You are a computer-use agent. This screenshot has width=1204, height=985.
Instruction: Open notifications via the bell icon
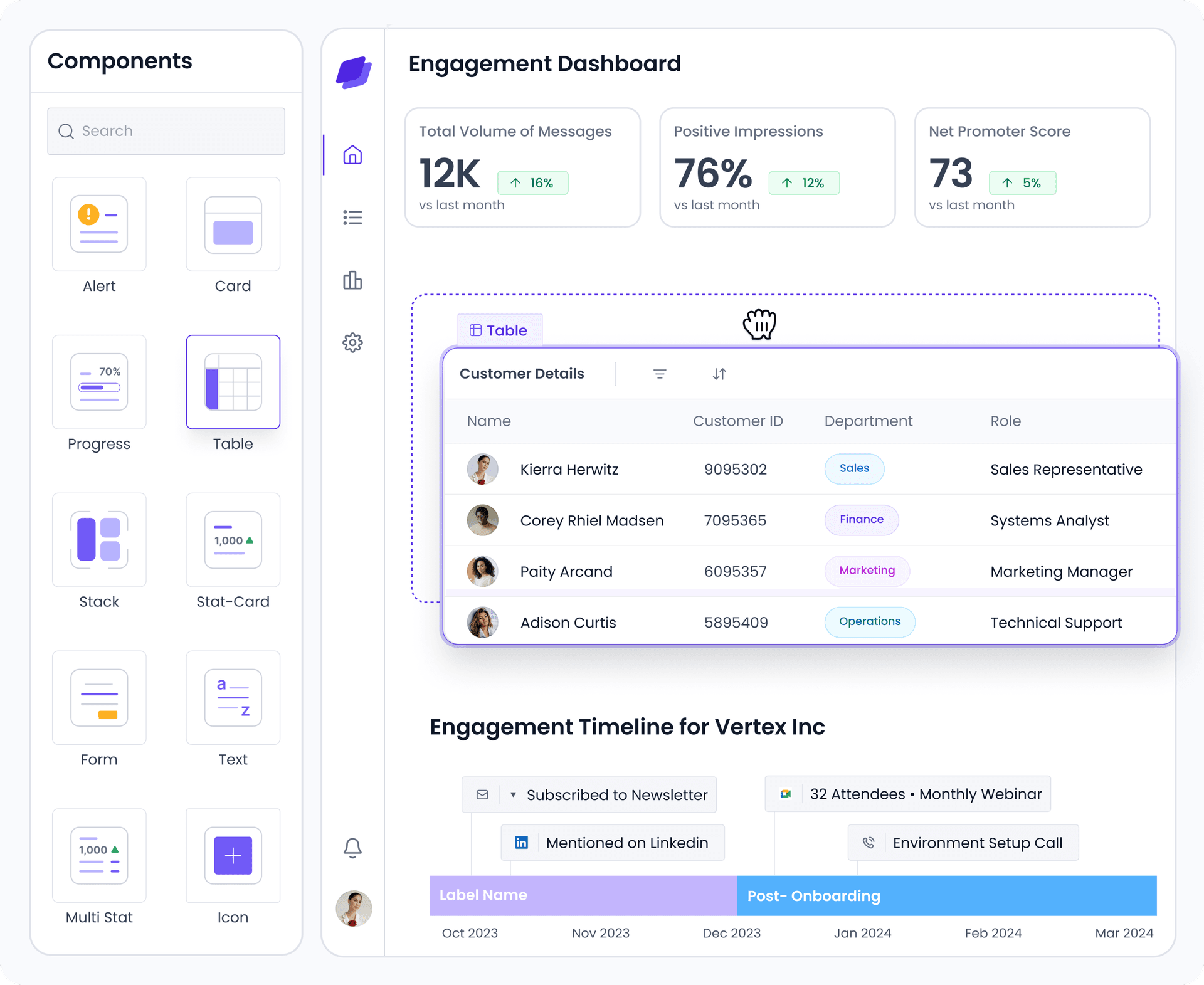tap(353, 848)
